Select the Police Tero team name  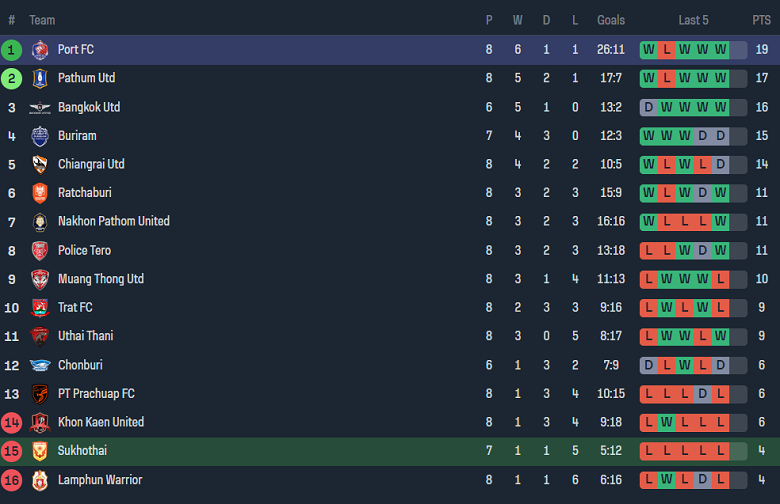pyautogui.click(x=84, y=250)
